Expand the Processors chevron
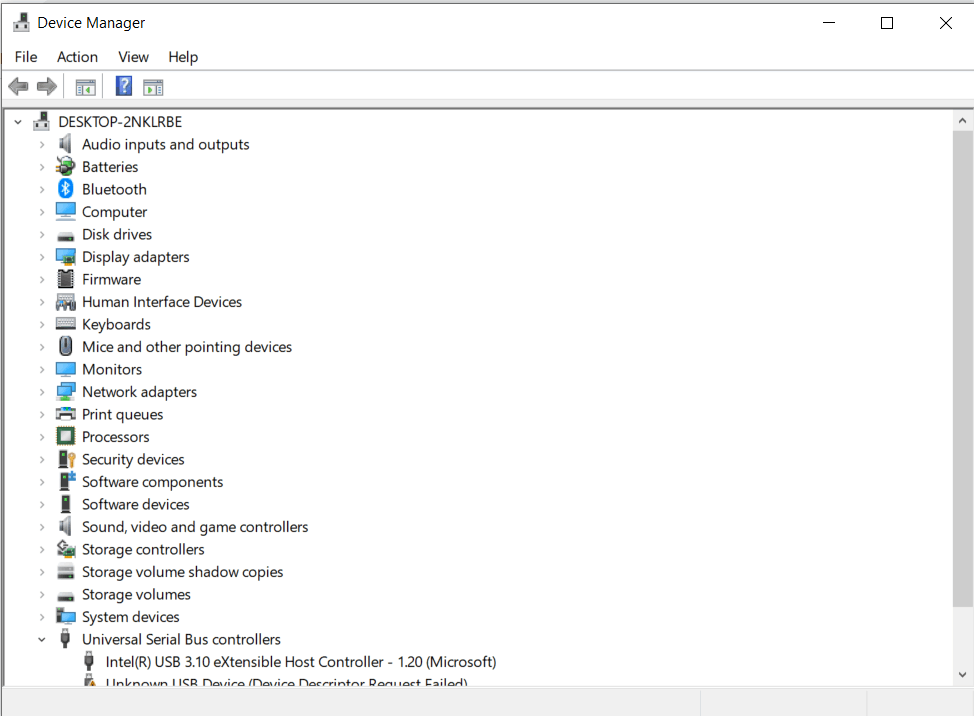The height and width of the screenshot is (716, 974). point(42,437)
